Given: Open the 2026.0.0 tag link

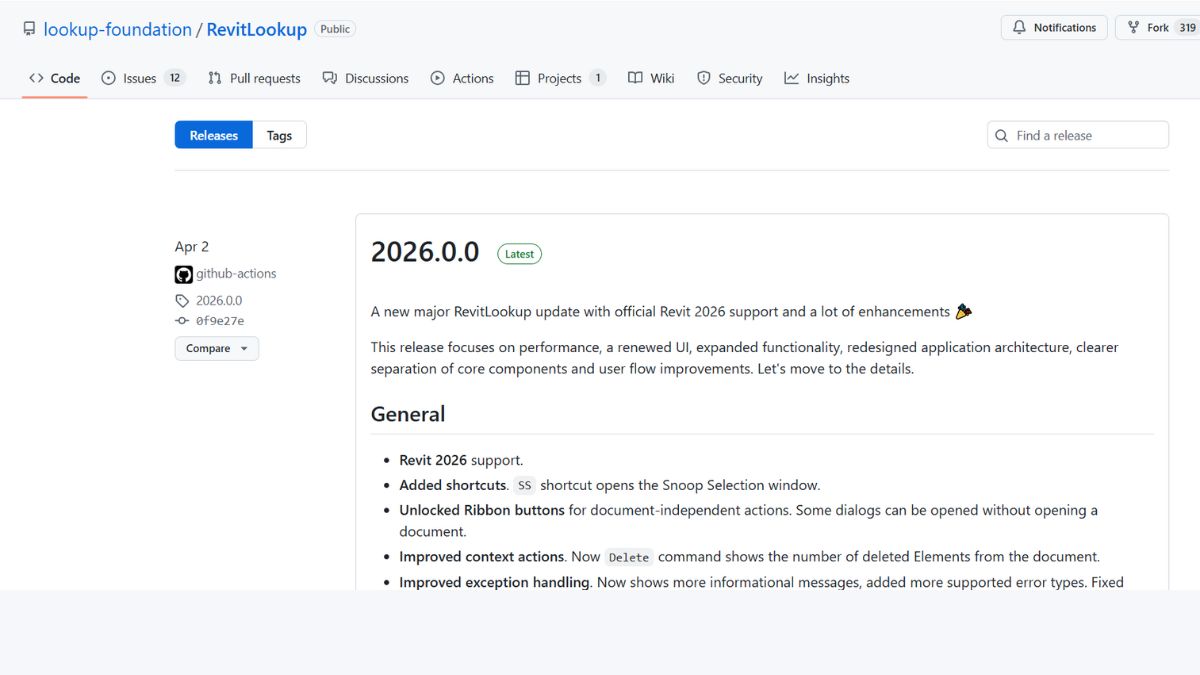Looking at the screenshot, I should tap(219, 300).
